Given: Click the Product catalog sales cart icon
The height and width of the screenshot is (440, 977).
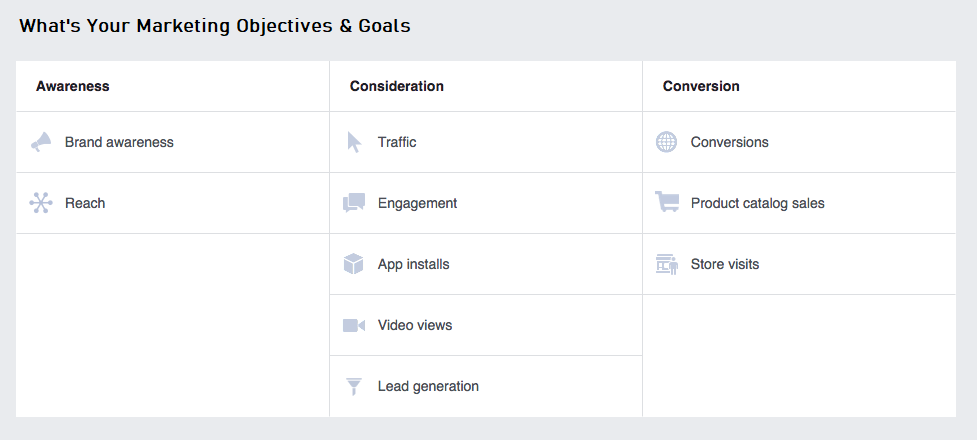Looking at the screenshot, I should pyautogui.click(x=666, y=204).
